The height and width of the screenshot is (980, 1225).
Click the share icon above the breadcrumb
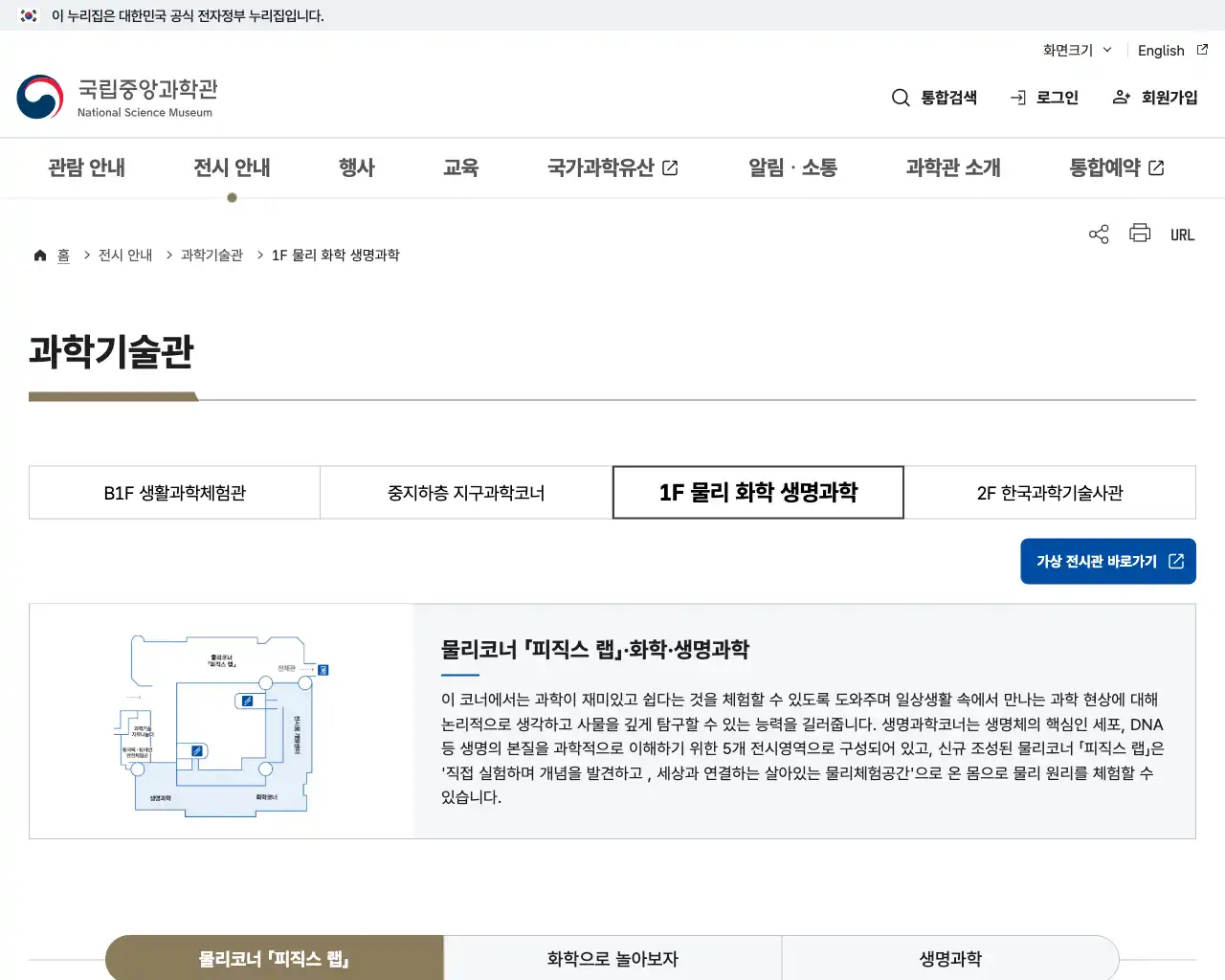[1098, 234]
